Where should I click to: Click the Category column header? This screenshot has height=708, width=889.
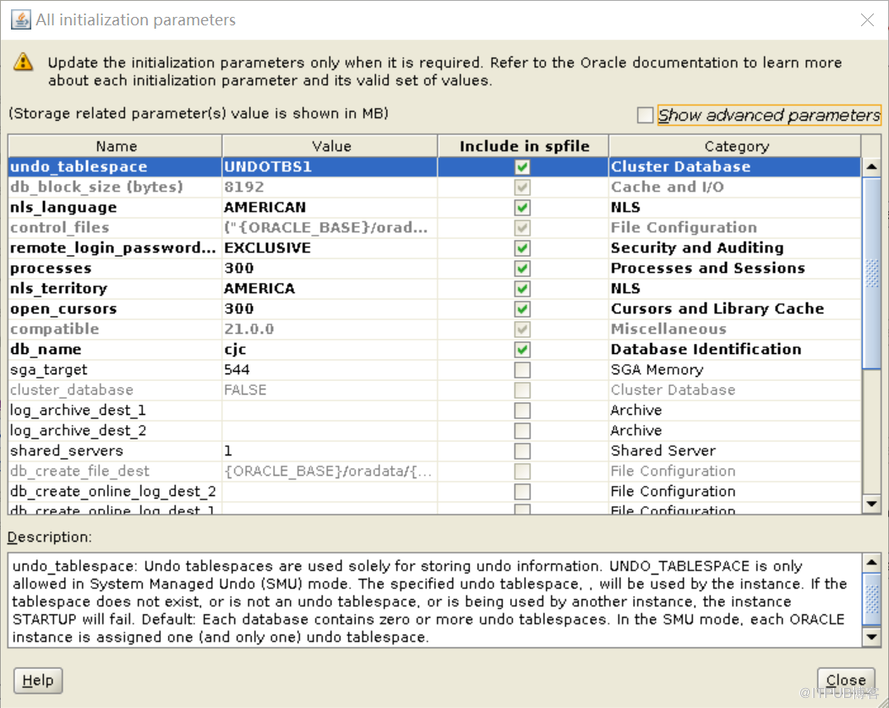click(x=736, y=146)
